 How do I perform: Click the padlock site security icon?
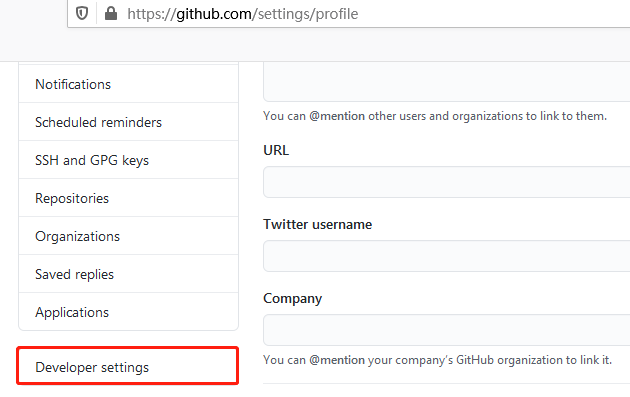(x=110, y=13)
